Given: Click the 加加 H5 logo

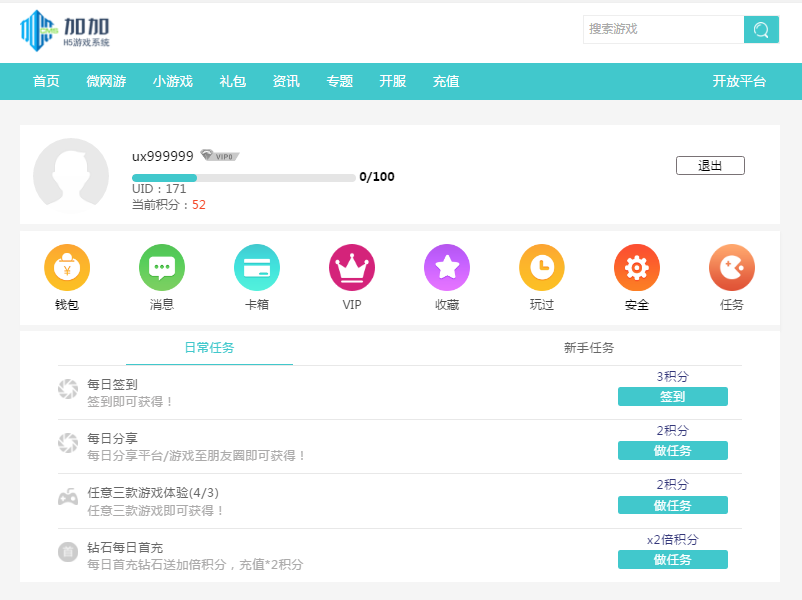Looking at the screenshot, I should (66, 30).
